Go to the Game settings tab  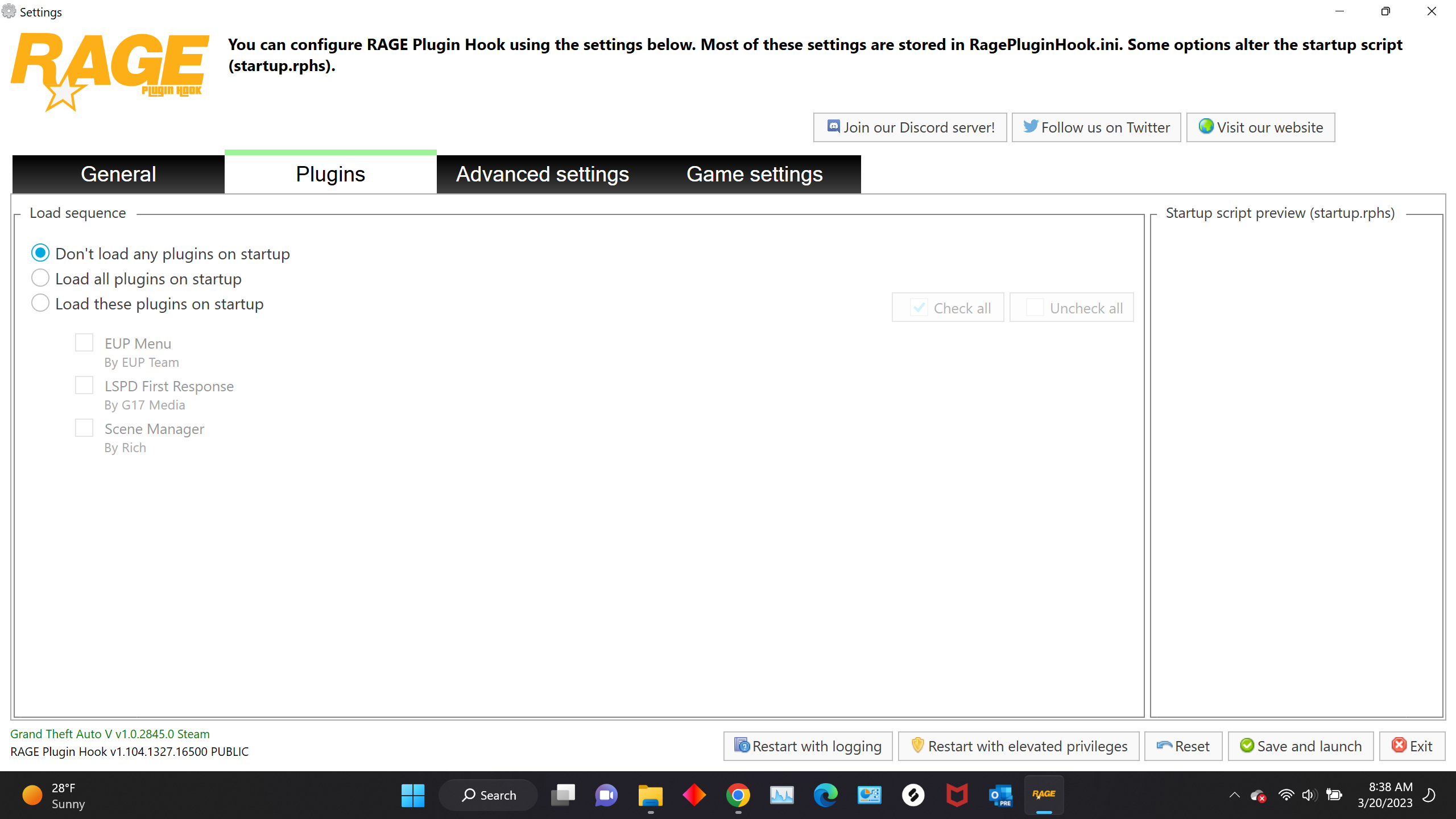pos(754,174)
